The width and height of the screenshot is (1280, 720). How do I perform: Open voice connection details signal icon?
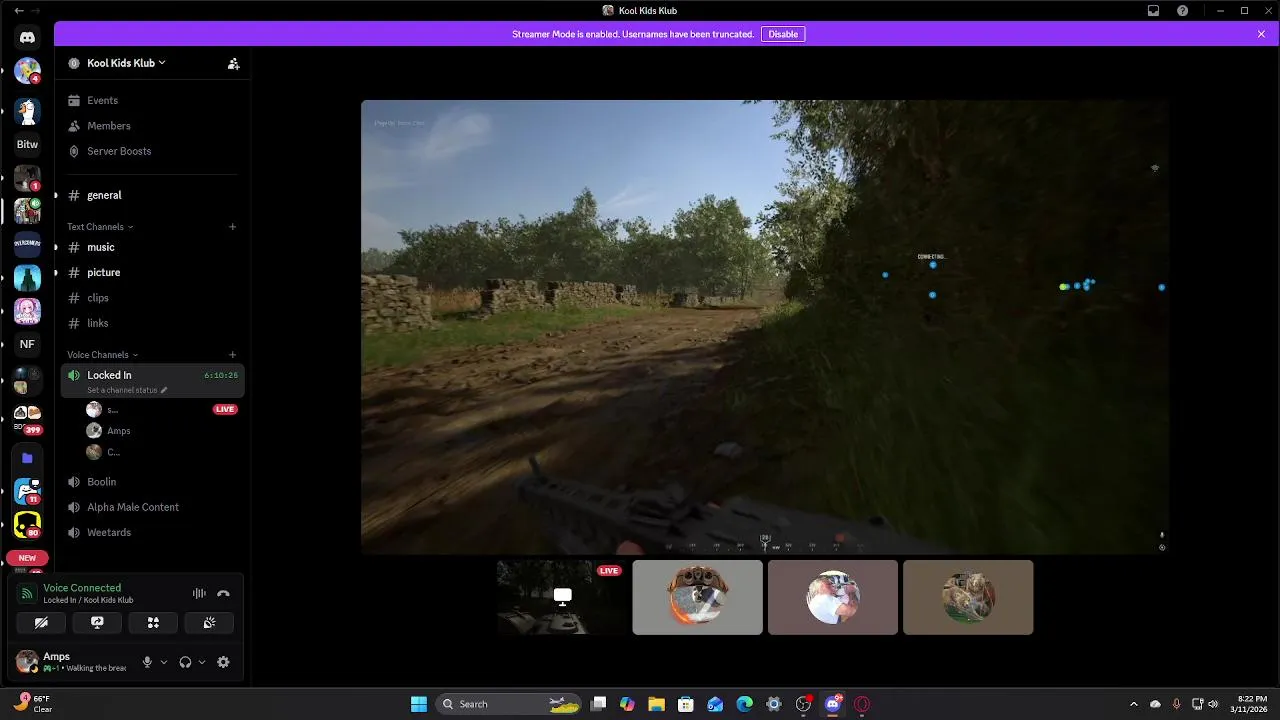point(27,593)
